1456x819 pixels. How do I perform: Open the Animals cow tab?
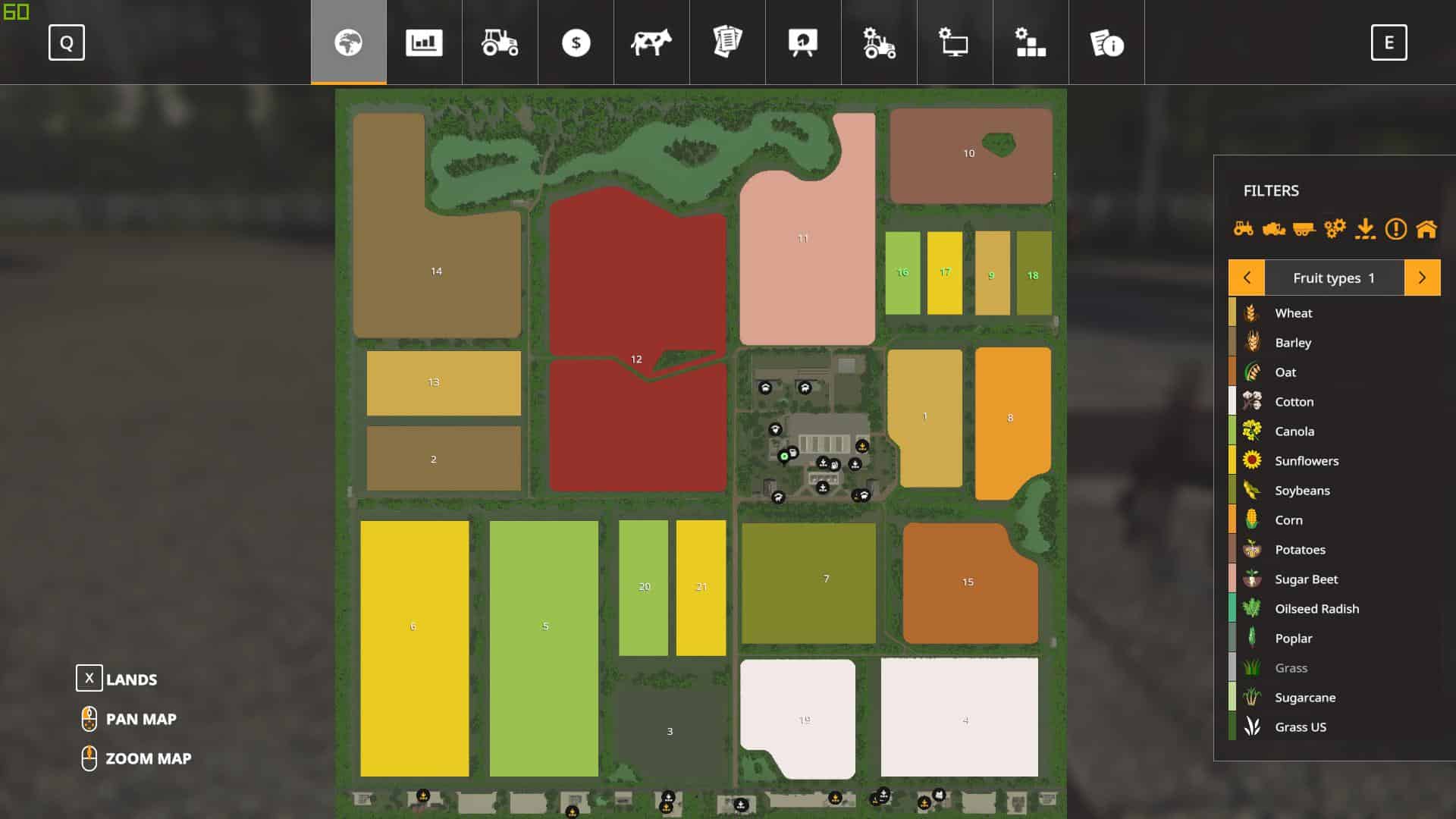point(651,42)
